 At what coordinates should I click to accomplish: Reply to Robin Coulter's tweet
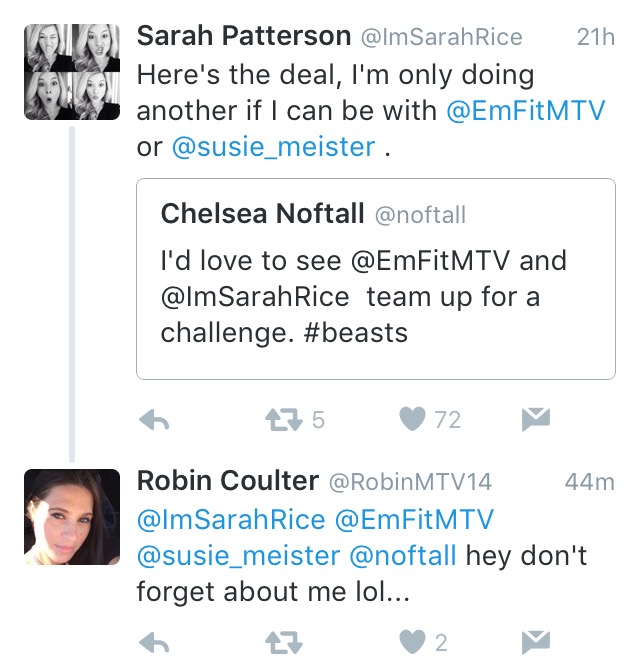[x=154, y=643]
